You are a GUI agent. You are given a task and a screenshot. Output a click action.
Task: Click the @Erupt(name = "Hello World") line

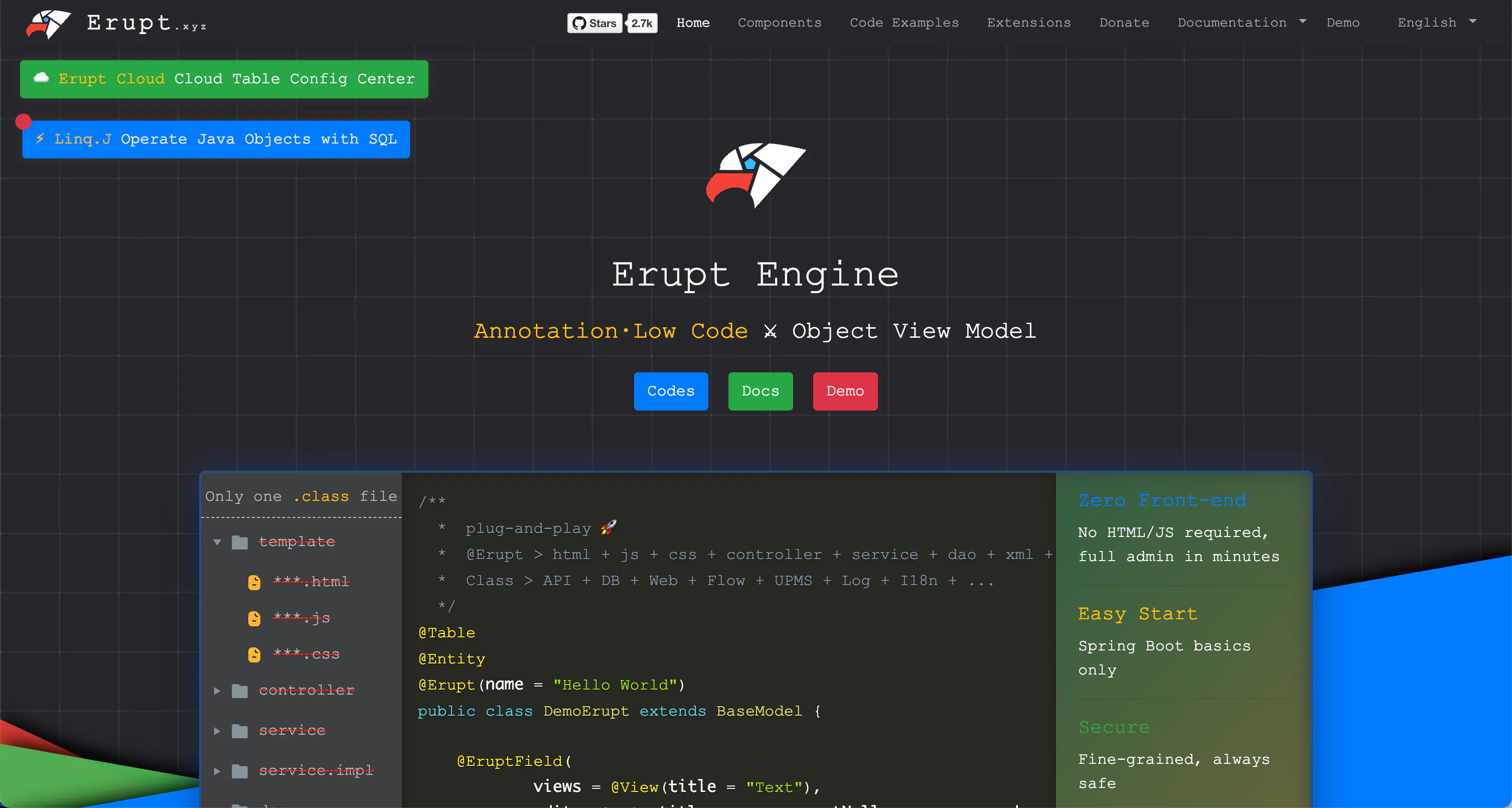click(x=551, y=685)
